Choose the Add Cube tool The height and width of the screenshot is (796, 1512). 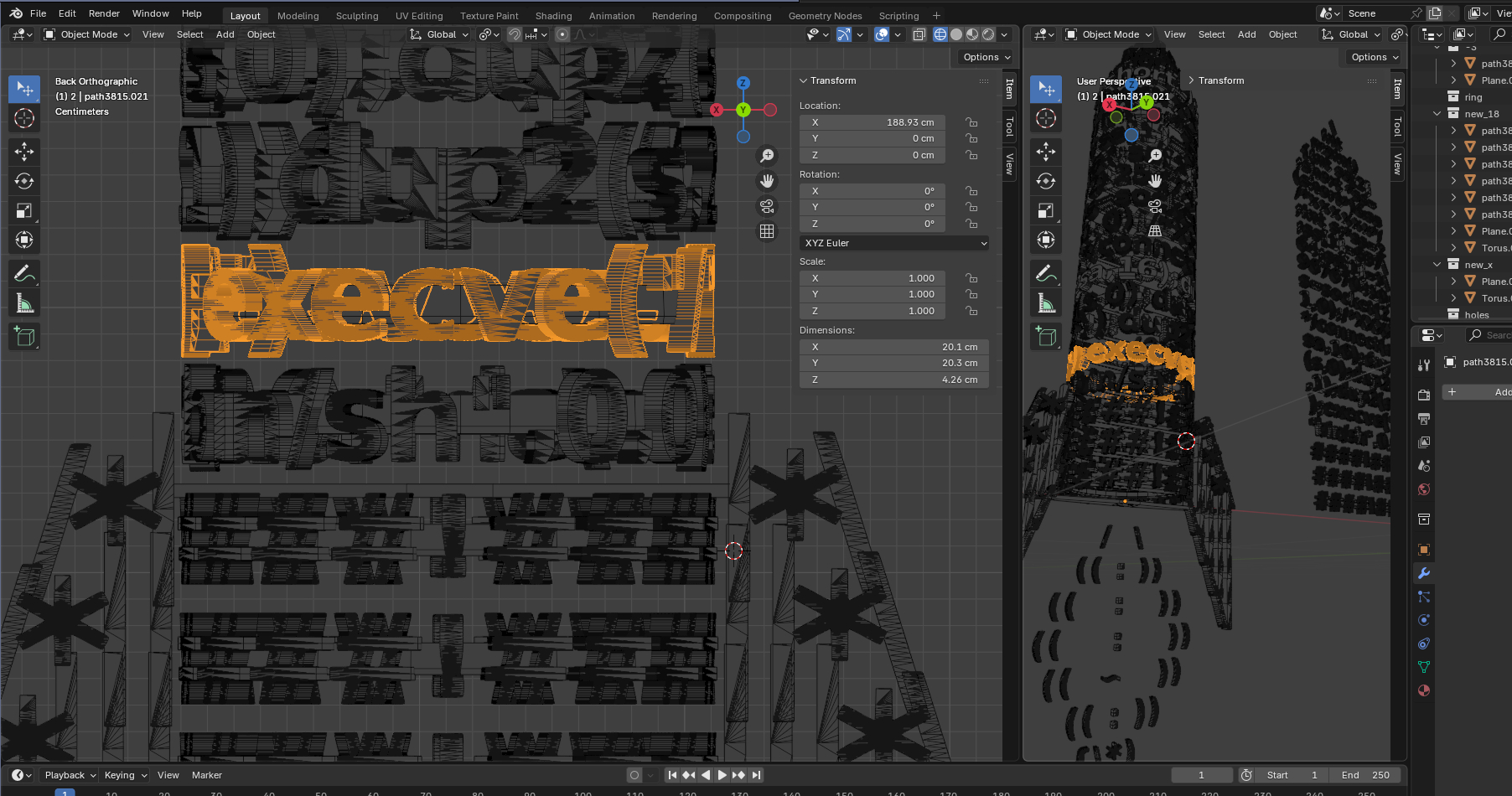tap(24, 337)
